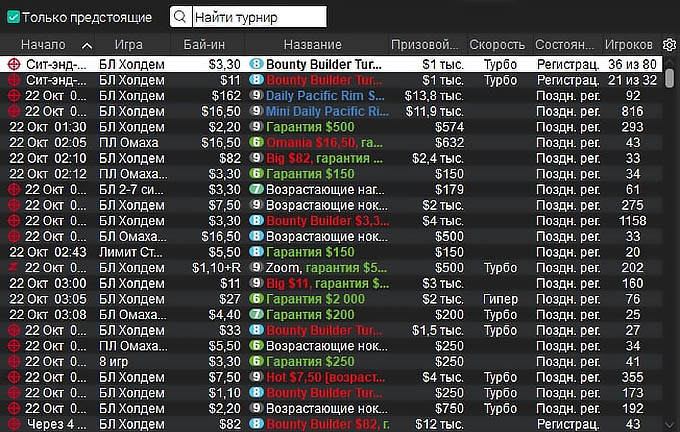Click target icon on the 21 из 32 row
Image resolution: width=680 pixels, height=432 pixels.
(x=14, y=80)
